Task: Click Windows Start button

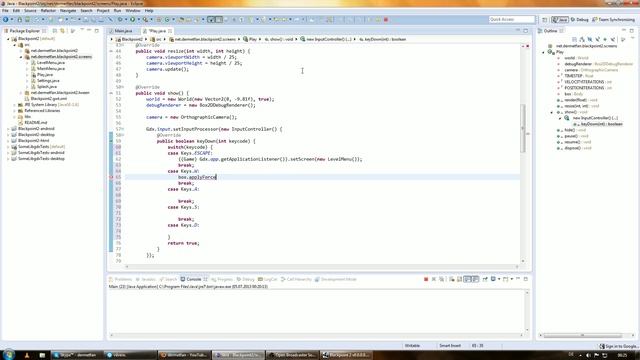Action: pos(8,355)
